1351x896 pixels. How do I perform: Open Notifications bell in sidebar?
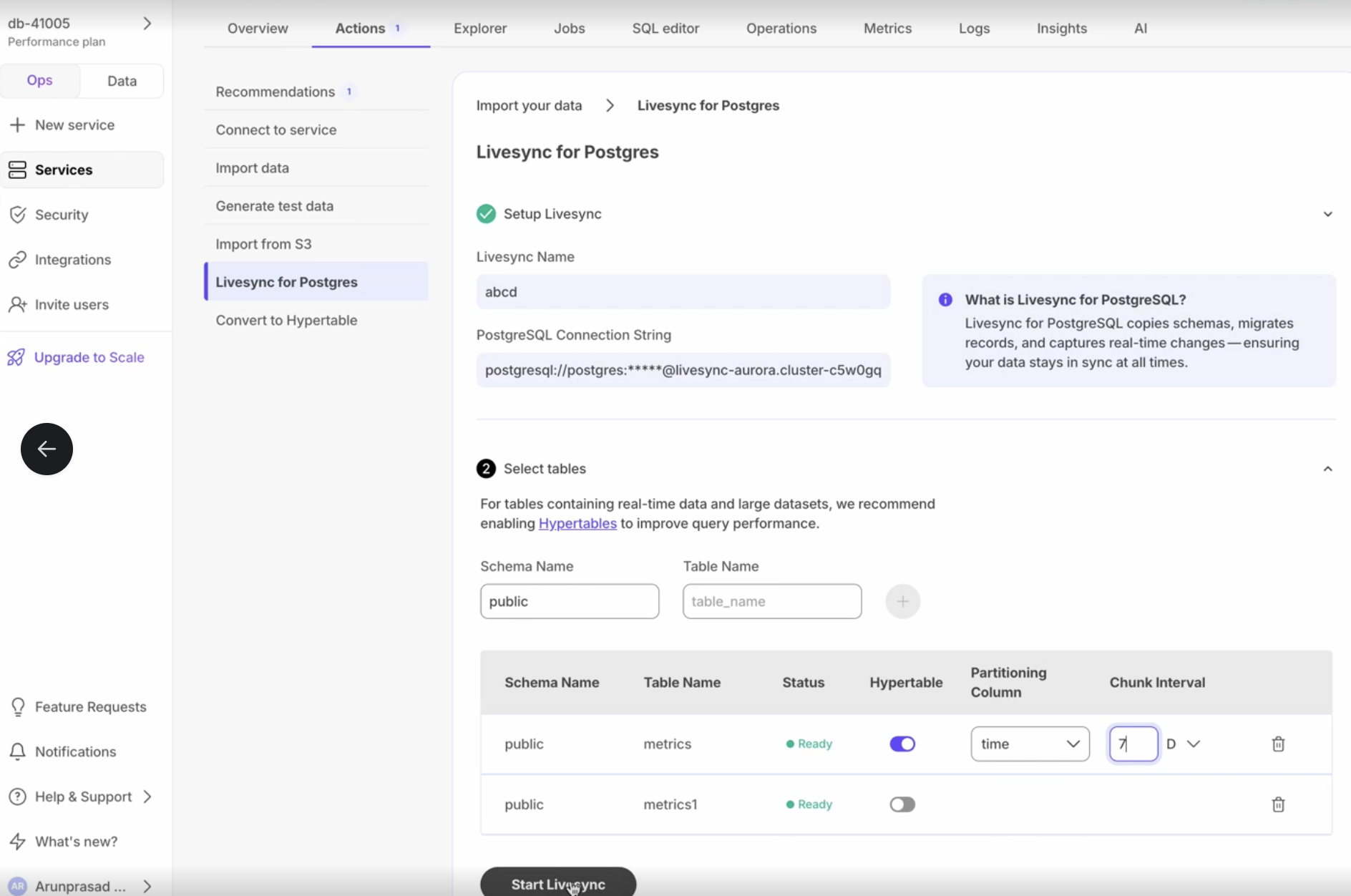(18, 751)
